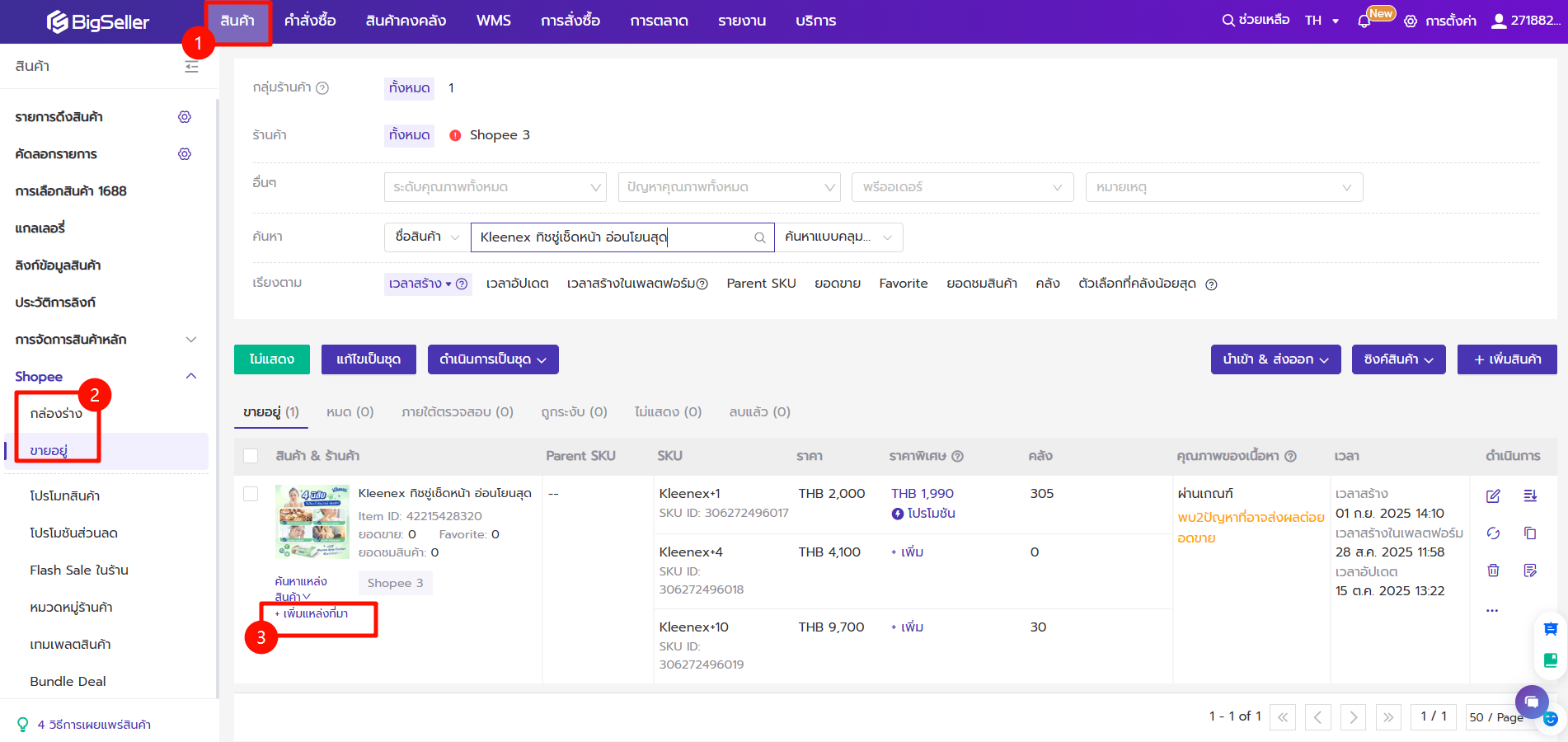Click the copy duplicate icon in the actions column
Image resolution: width=1568 pixels, height=742 pixels.
pyautogui.click(x=1530, y=533)
